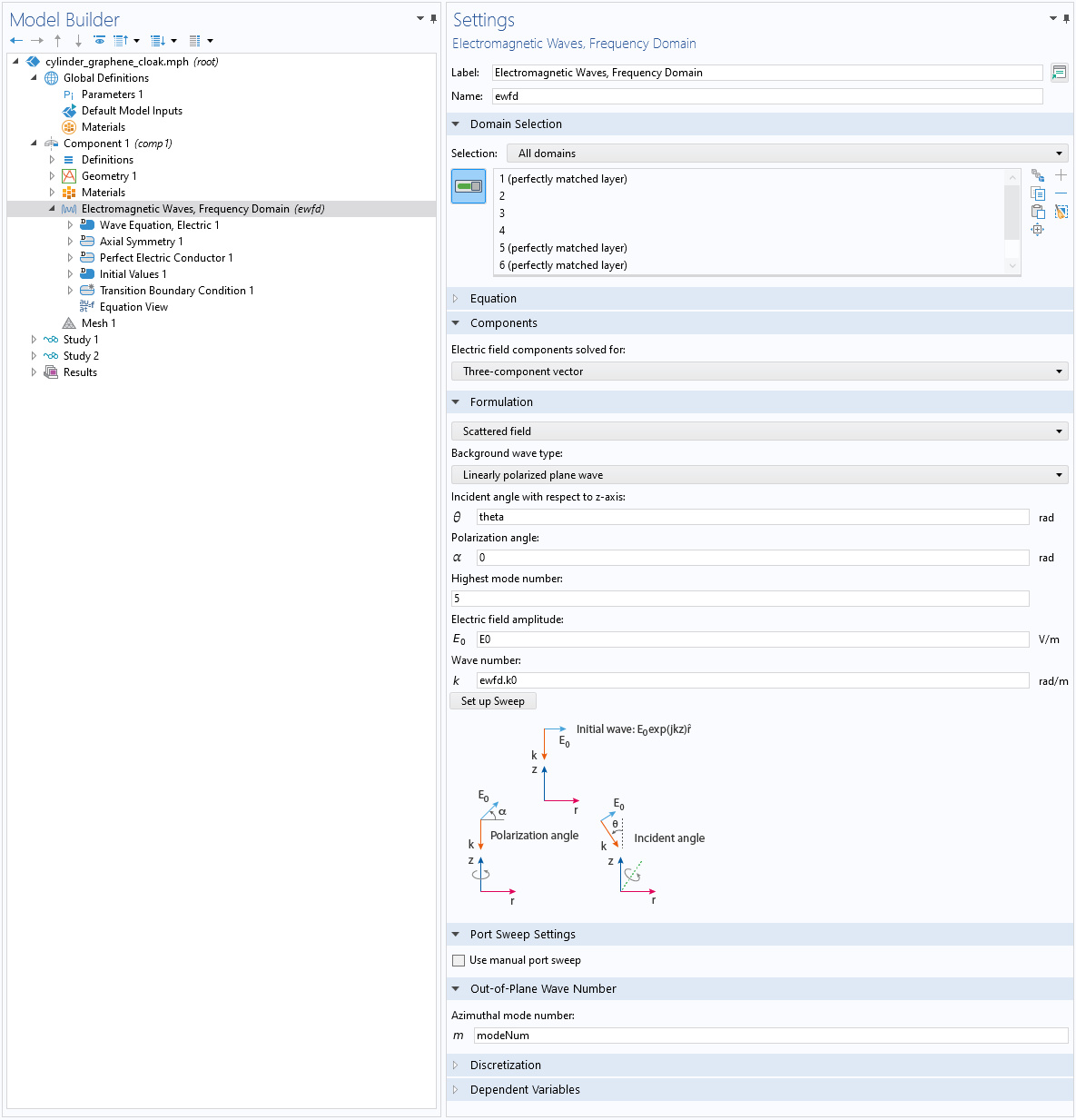Viewport: 1076px width, 1120px height.
Task: Open the Selection All domains dropdown
Action: [787, 154]
